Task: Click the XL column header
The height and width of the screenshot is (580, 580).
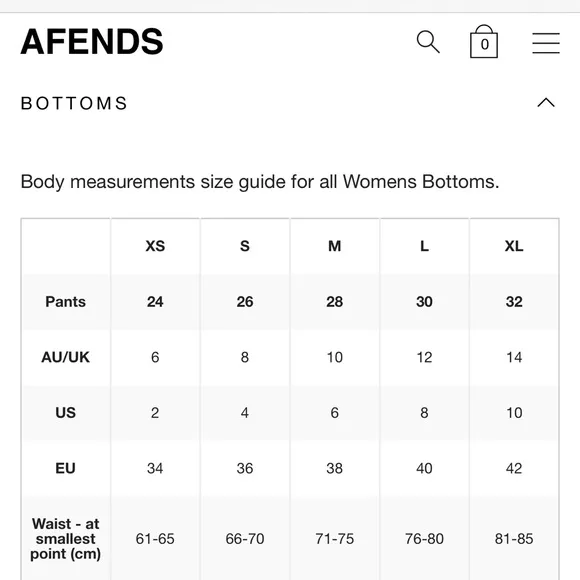Action: pos(514,246)
